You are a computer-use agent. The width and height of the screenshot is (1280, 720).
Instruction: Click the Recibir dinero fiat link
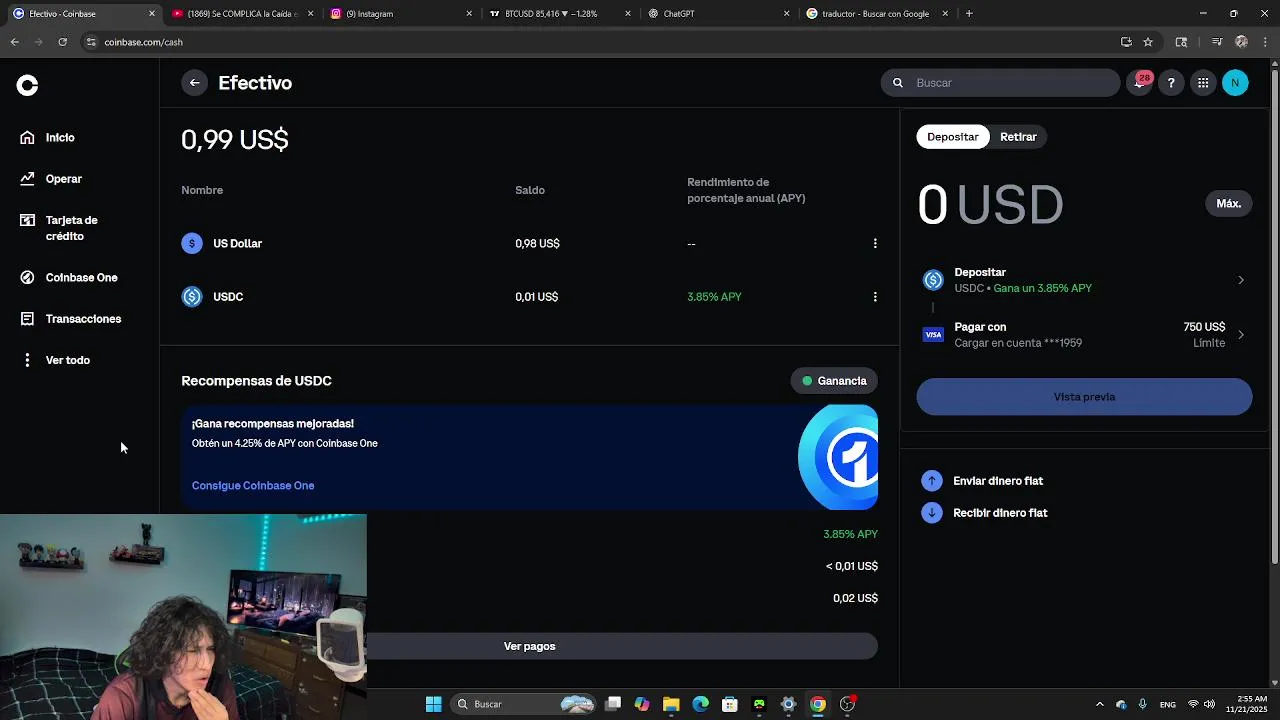click(x=1000, y=513)
